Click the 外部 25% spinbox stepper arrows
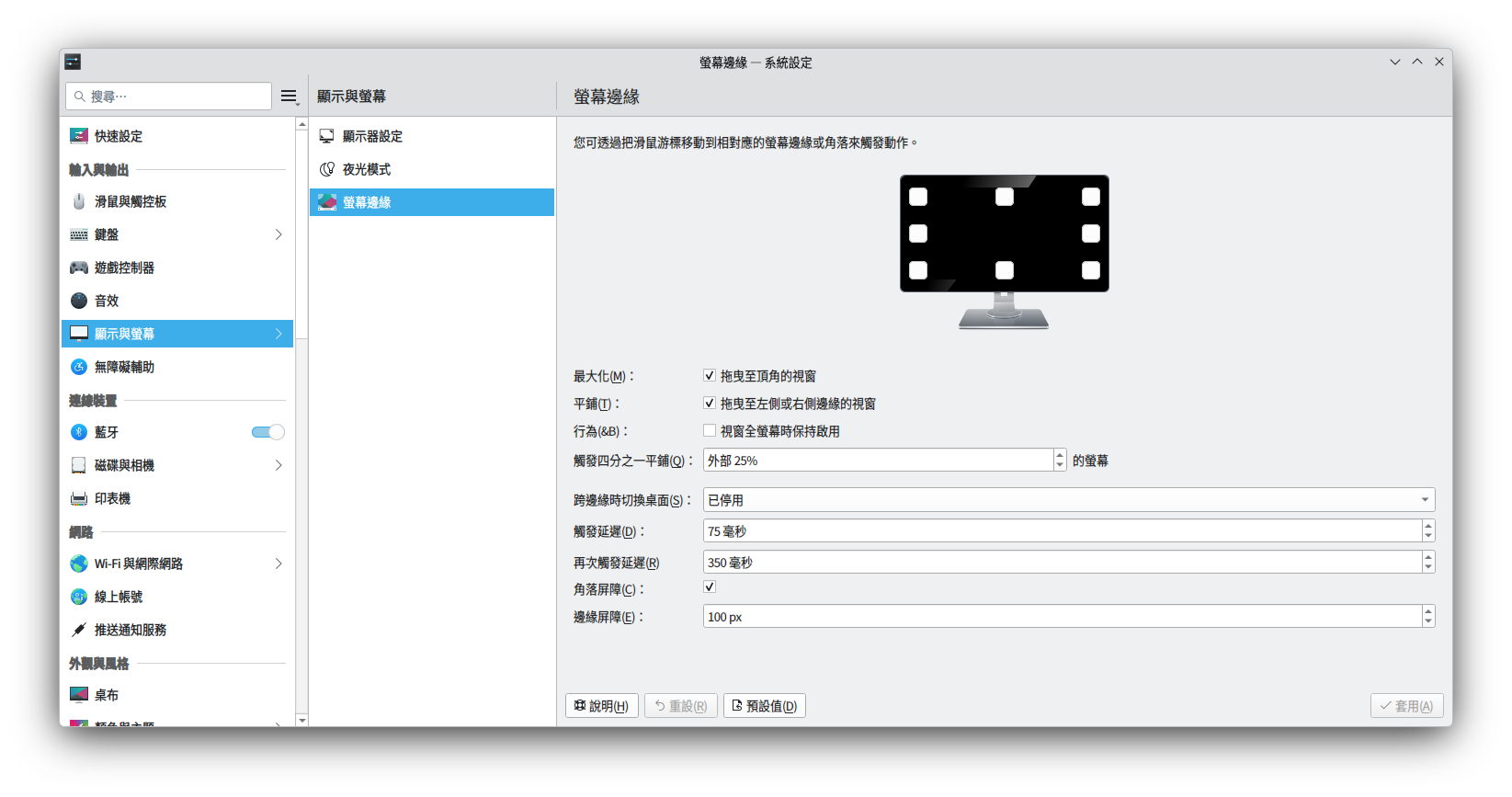The height and width of the screenshot is (797, 1512). [1060, 460]
